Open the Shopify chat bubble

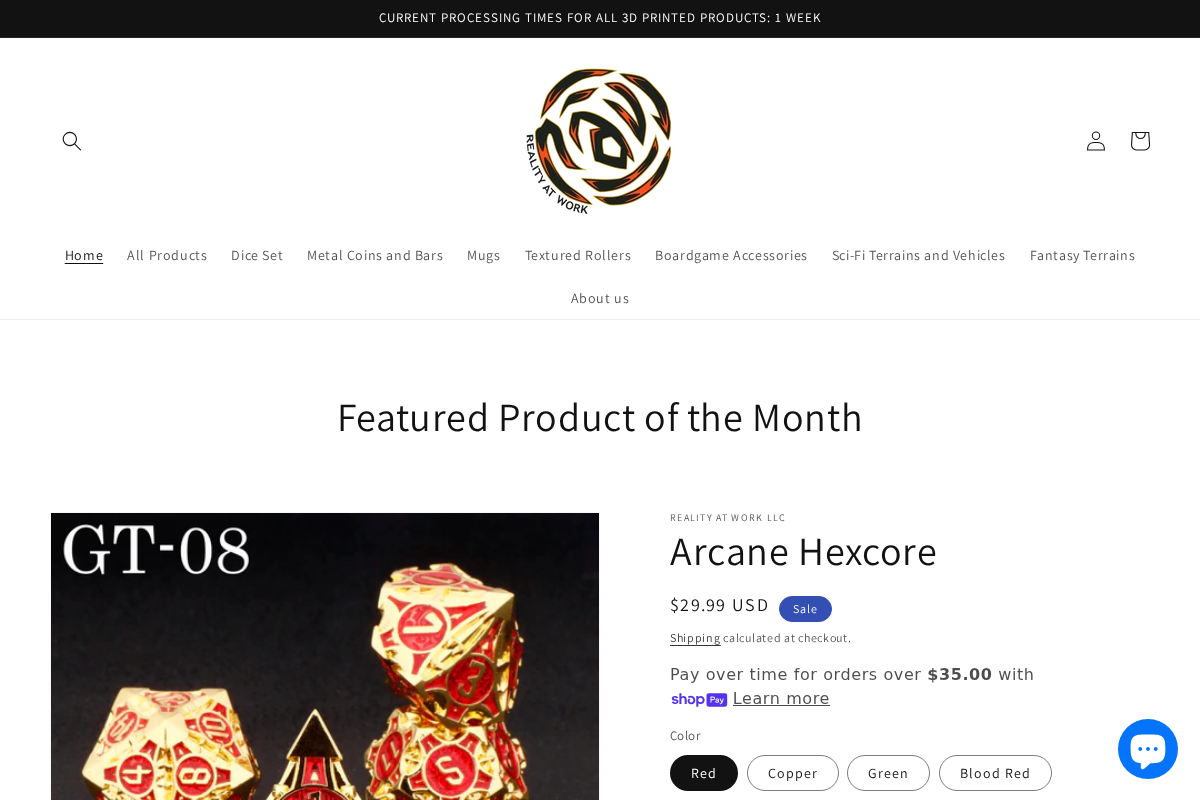tap(1148, 749)
